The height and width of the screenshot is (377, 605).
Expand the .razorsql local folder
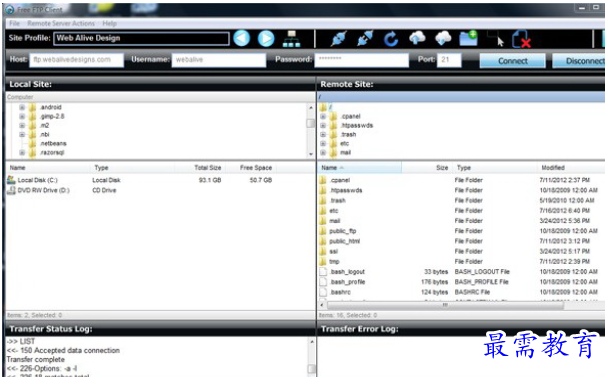(22, 152)
